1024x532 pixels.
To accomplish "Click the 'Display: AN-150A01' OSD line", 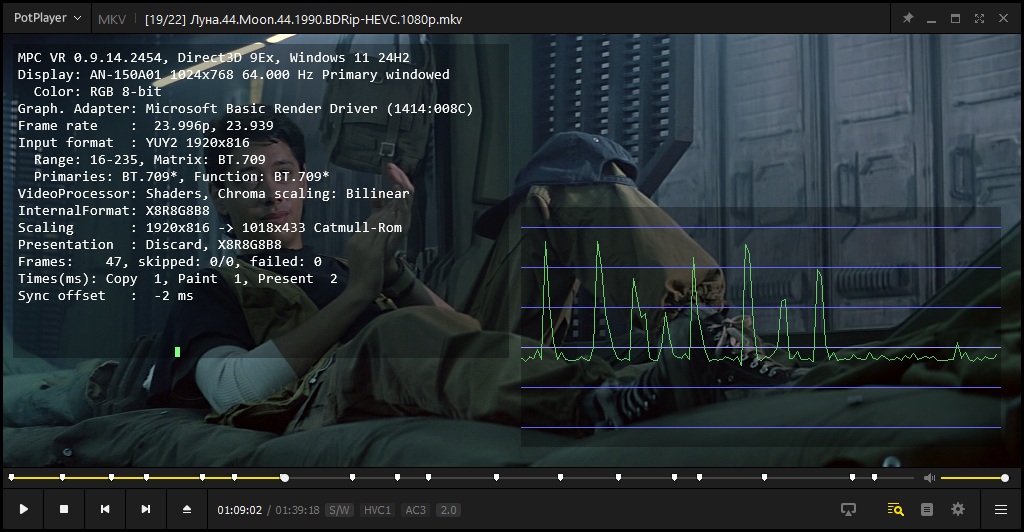I will click(x=233, y=74).
